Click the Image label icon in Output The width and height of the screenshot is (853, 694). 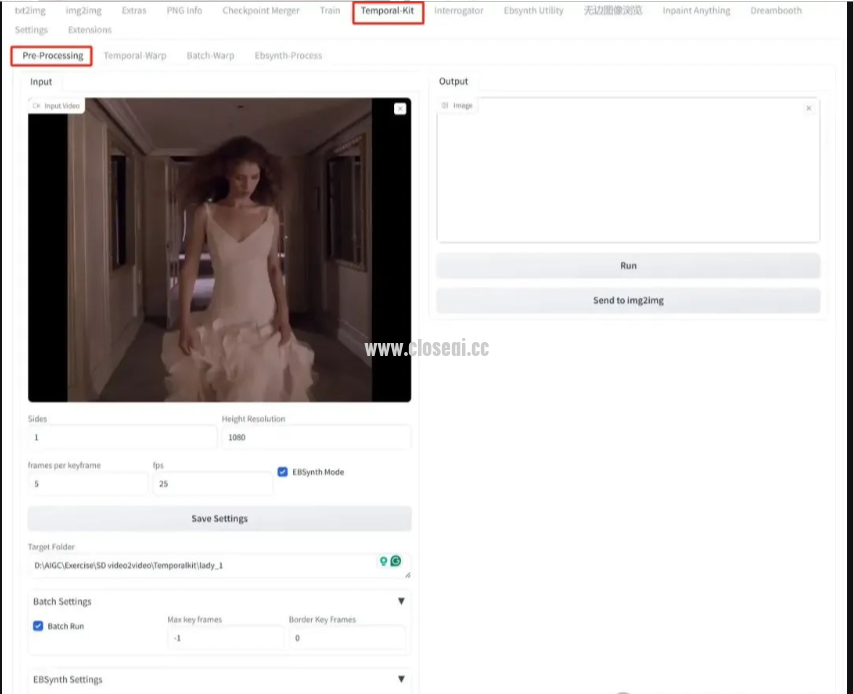pyautogui.click(x=445, y=106)
